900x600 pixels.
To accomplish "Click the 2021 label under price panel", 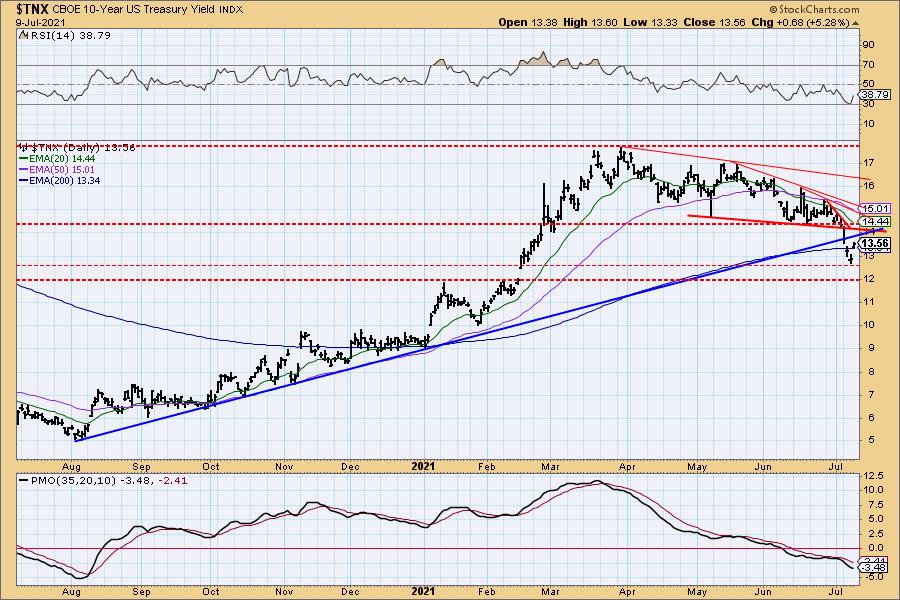I will point(423,466).
